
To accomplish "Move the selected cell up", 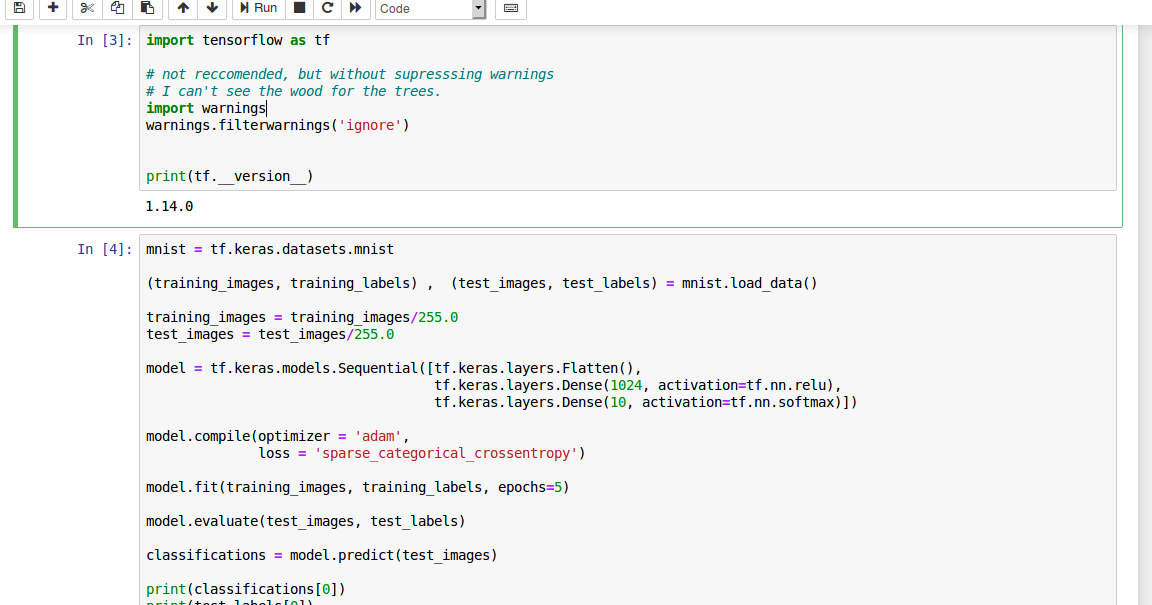I will coord(182,9).
